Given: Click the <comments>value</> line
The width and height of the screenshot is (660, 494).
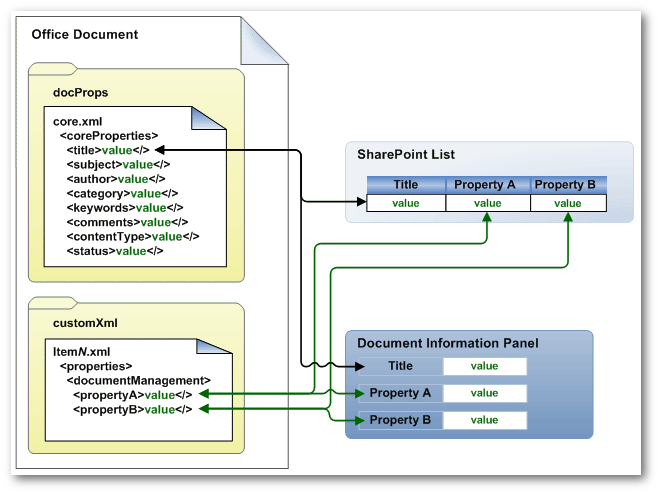Looking at the screenshot, I should [127, 222].
